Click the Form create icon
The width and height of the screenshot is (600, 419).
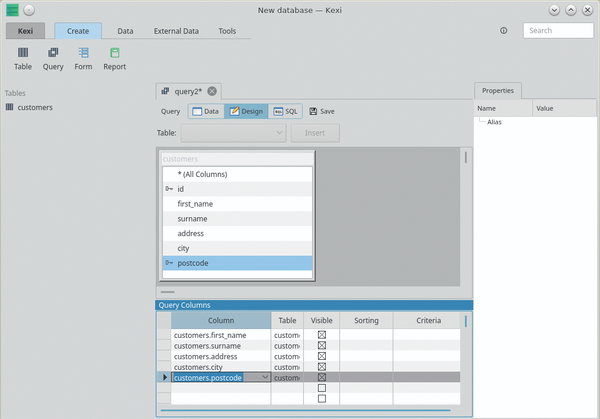click(83, 52)
